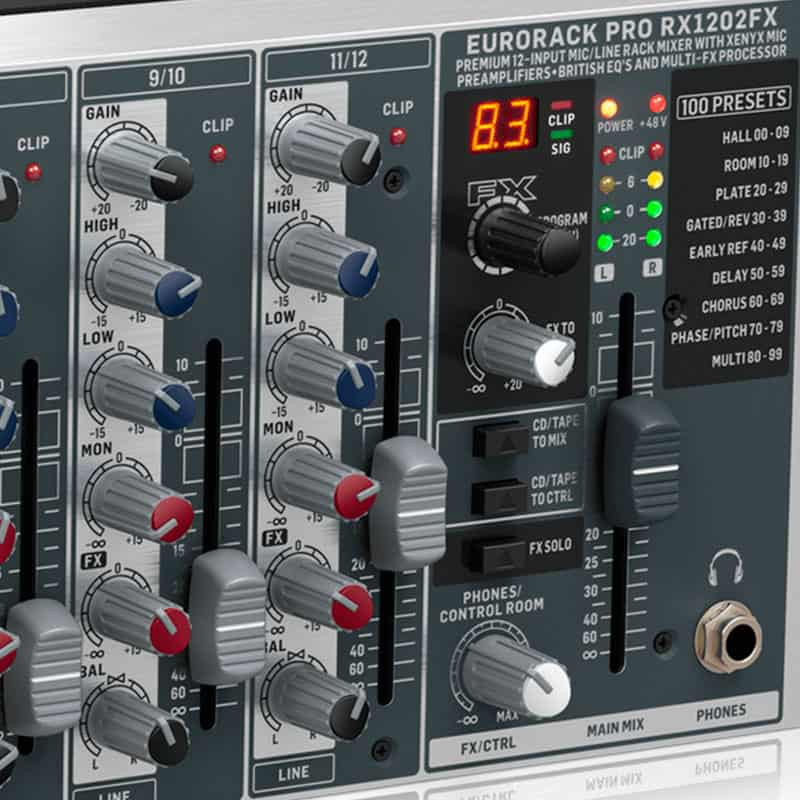The image size is (800, 800).
Task: Click the red CLIP LED on the leftmost channel
Action: (34, 172)
